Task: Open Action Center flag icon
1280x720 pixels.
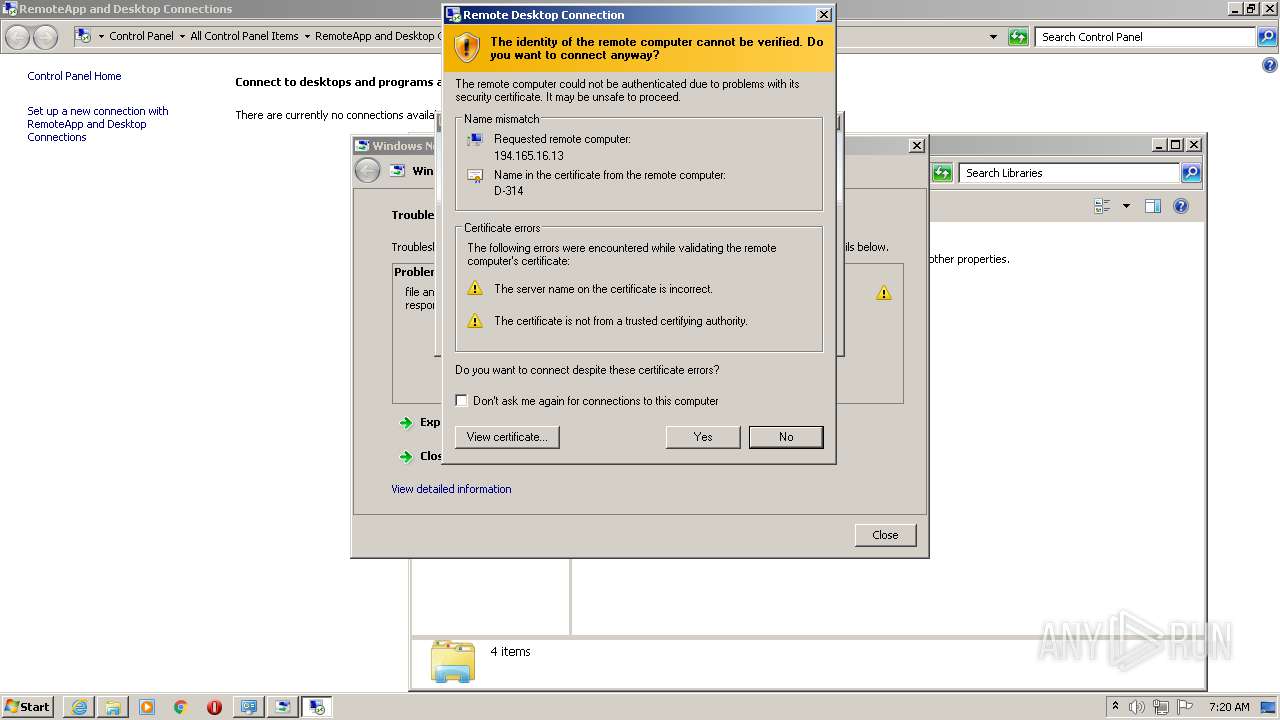Action: tap(1185, 707)
